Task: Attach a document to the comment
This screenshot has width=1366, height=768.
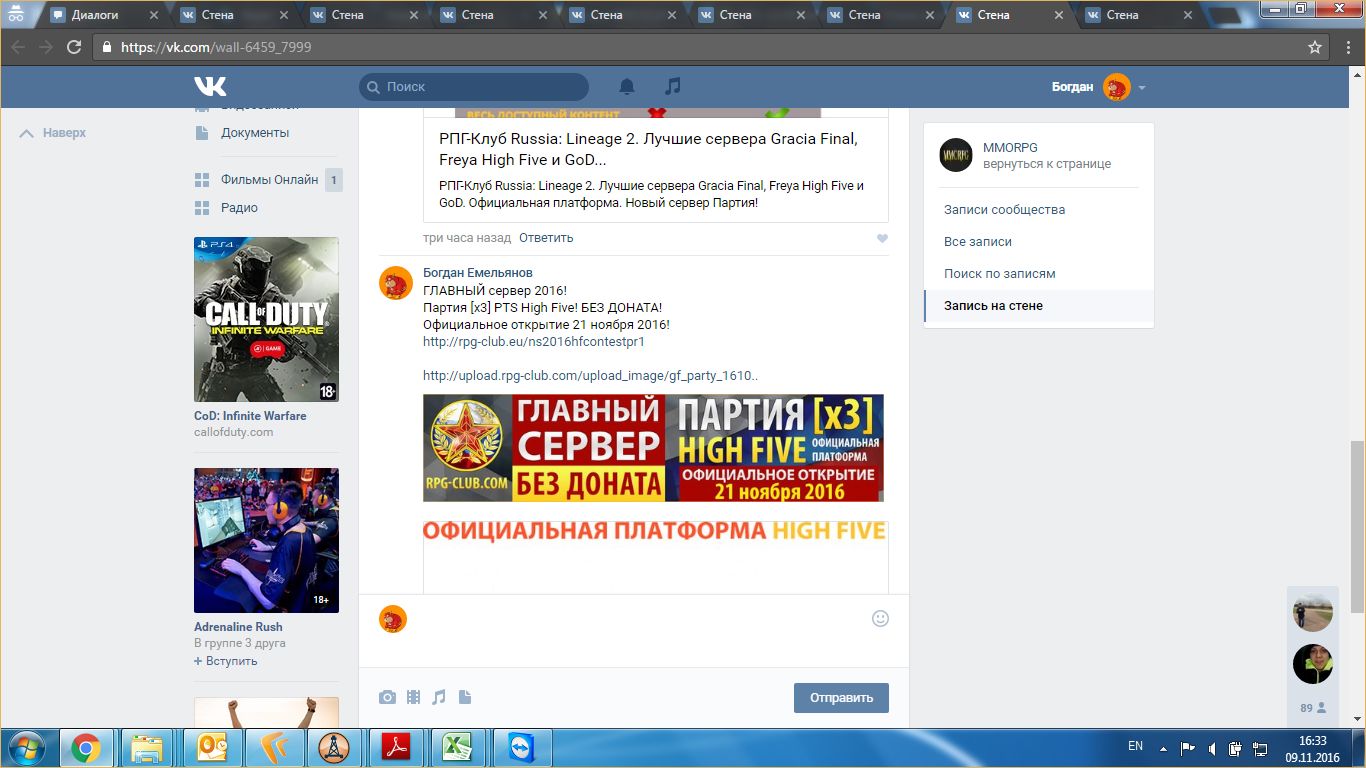Action: pyautogui.click(x=465, y=697)
